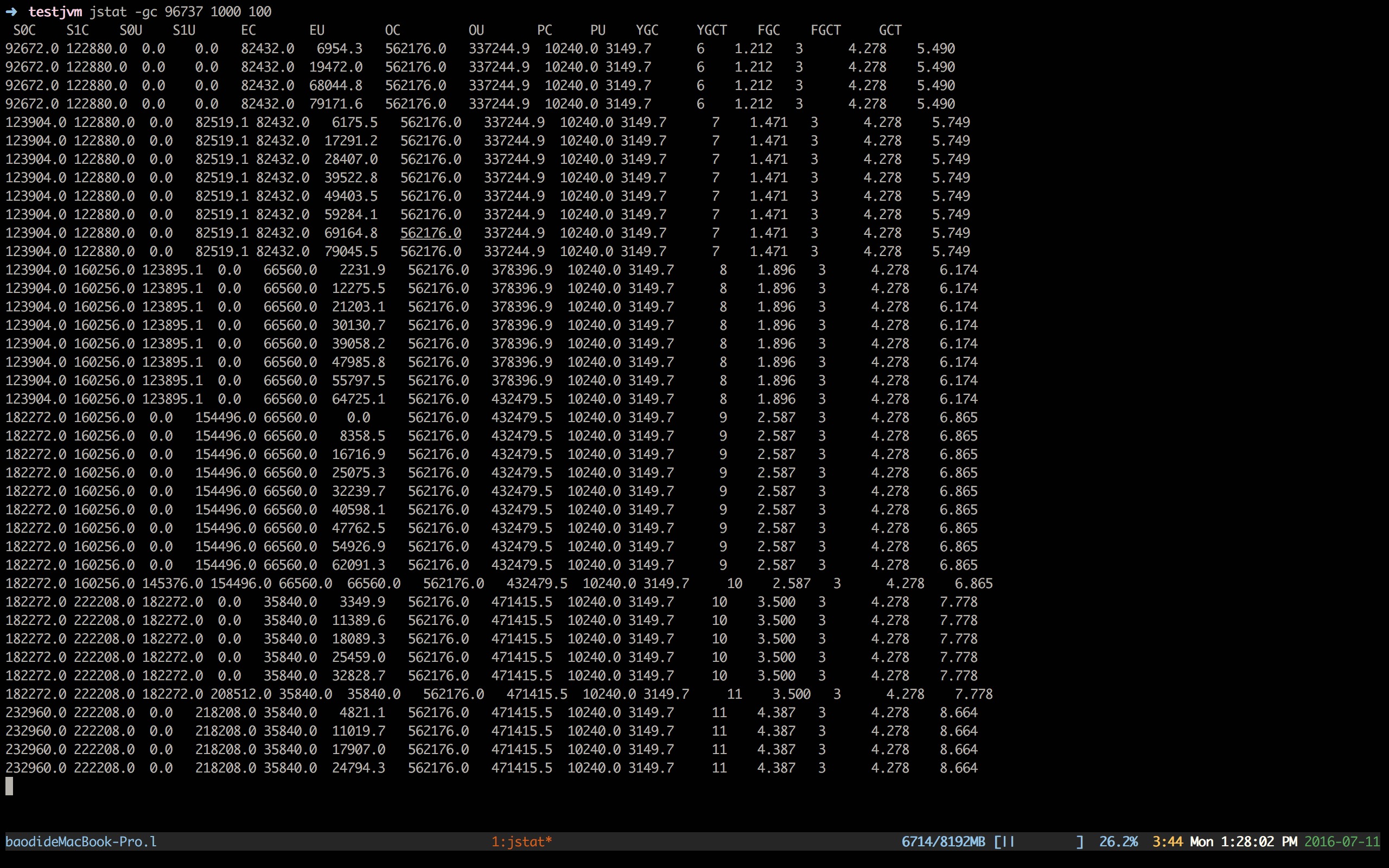The height and width of the screenshot is (868, 1389).
Task: Click the CPU load bar in status bar
Action: click(x=1039, y=841)
